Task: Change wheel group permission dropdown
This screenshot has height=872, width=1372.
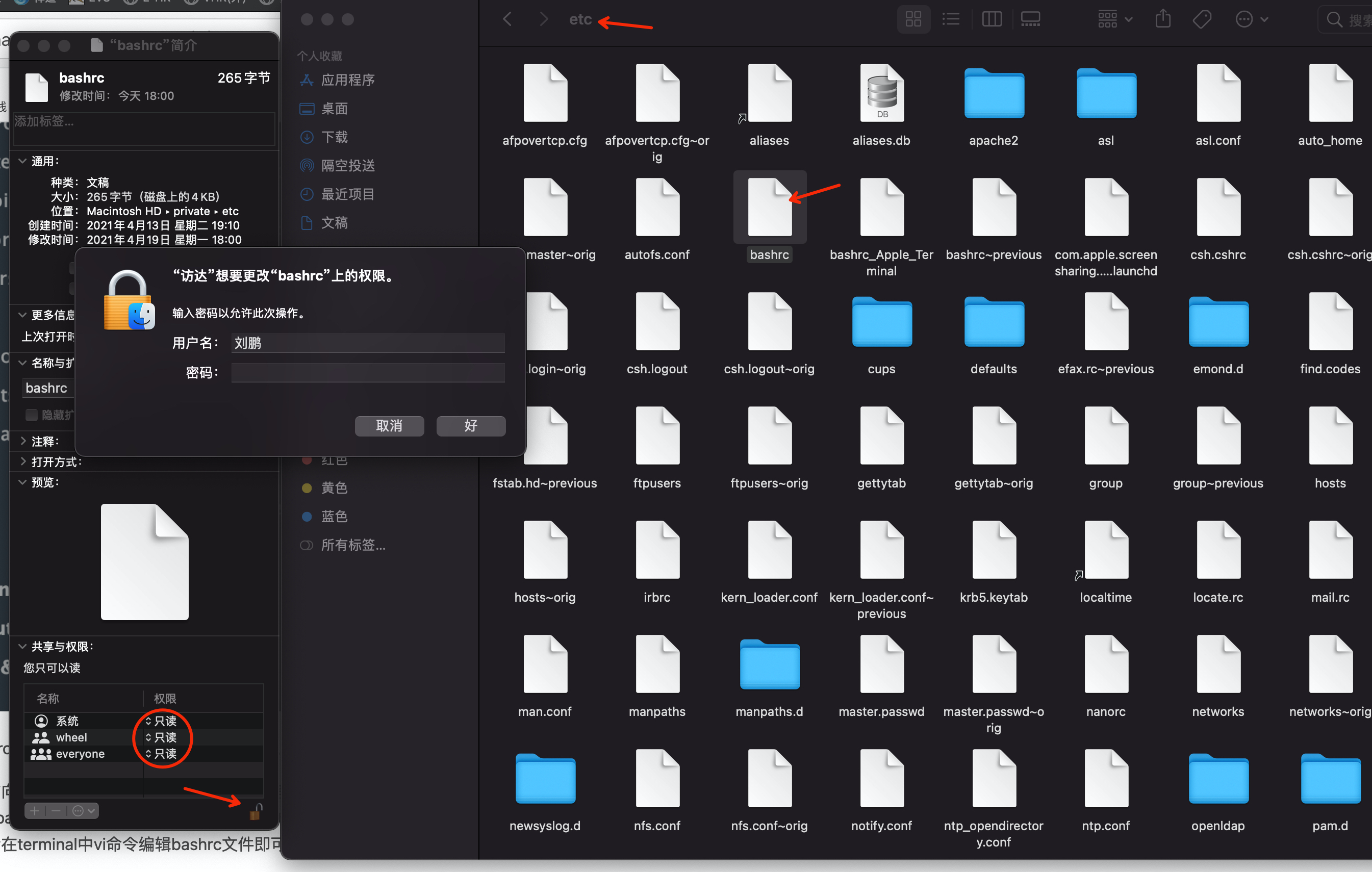Action: point(161,737)
